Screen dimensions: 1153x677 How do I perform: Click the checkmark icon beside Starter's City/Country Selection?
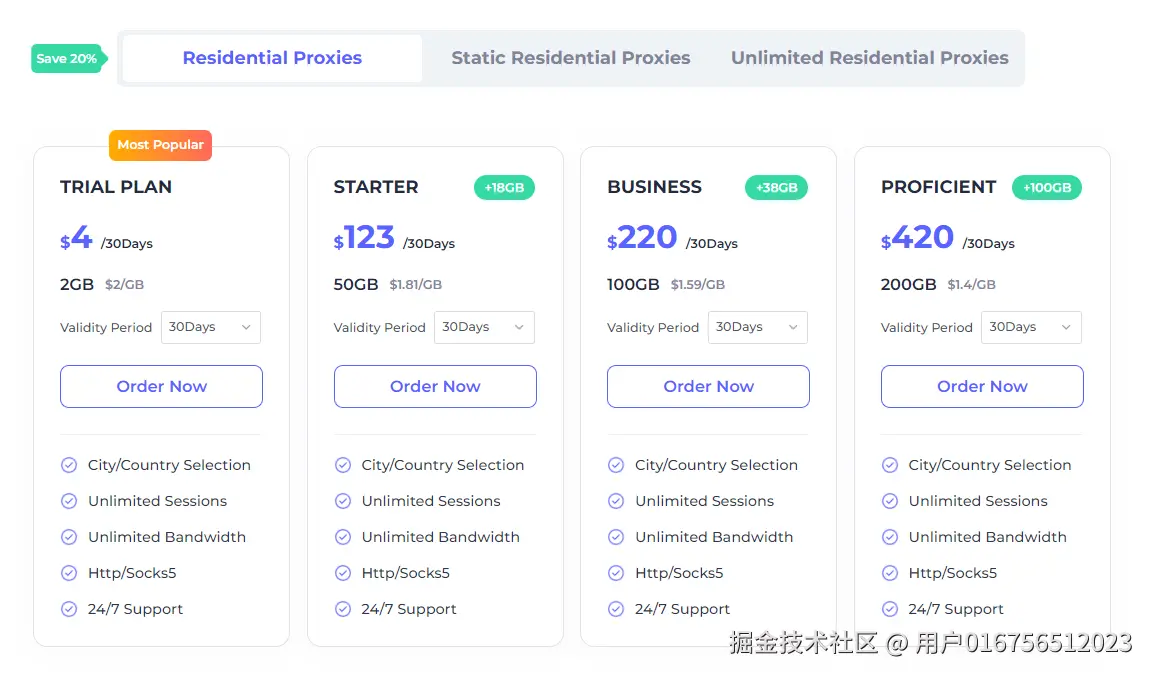click(x=342, y=465)
